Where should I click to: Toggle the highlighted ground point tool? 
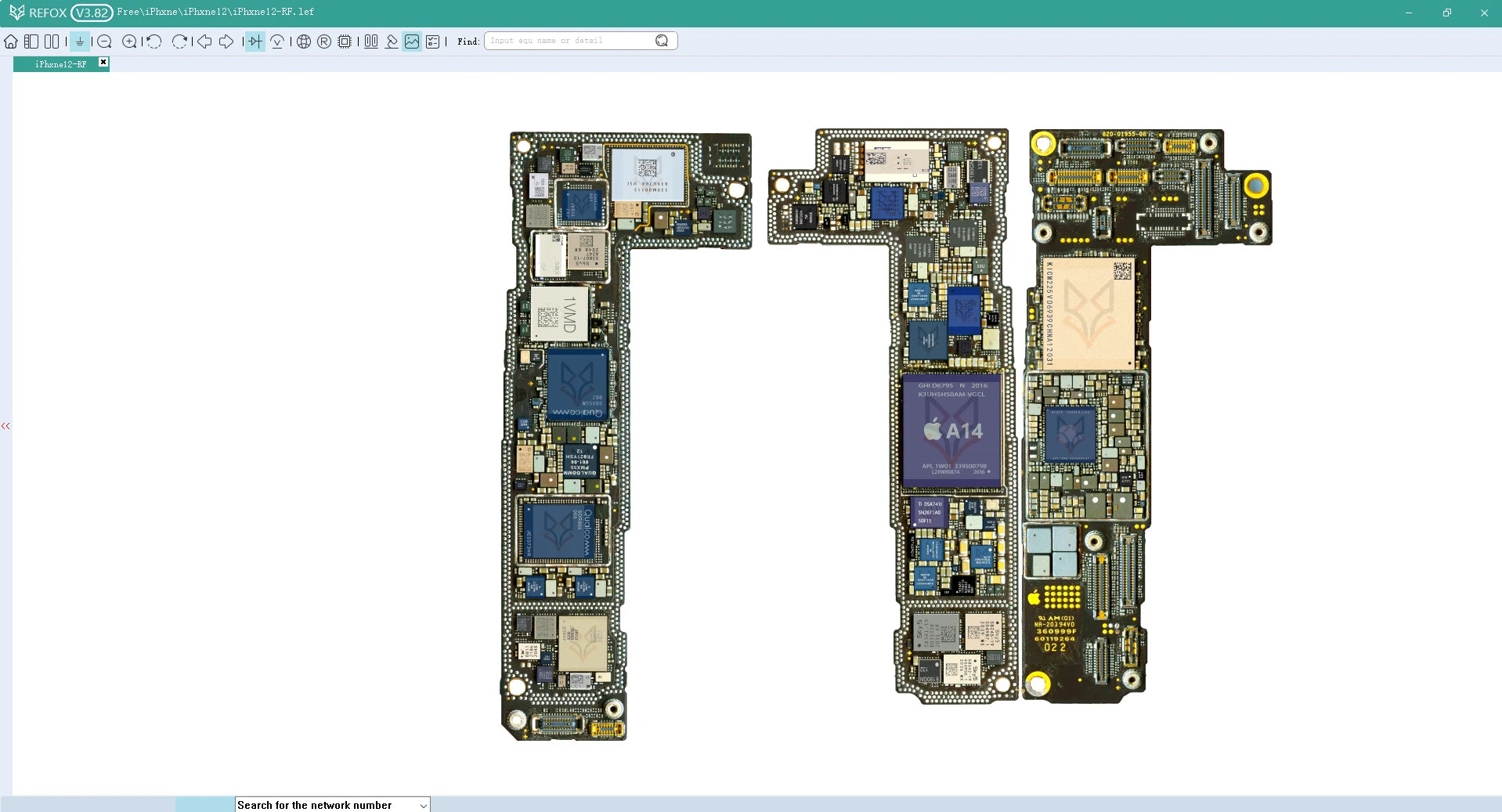79,41
